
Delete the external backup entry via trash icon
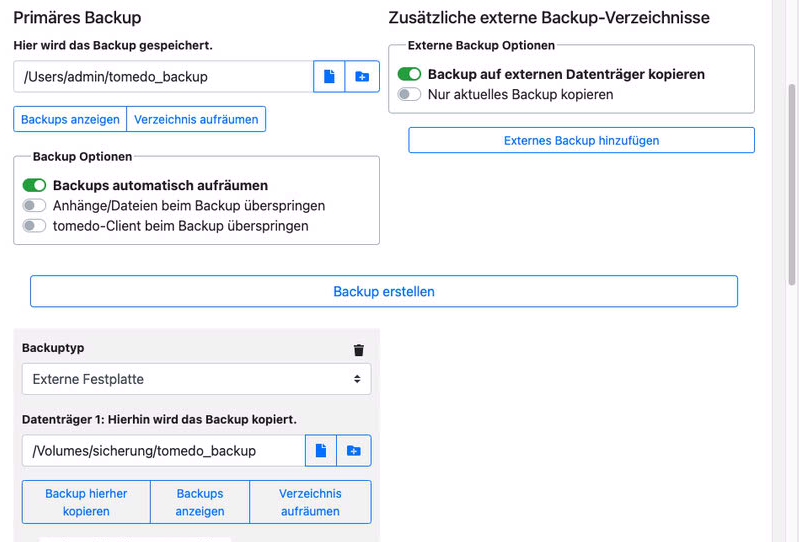click(359, 350)
